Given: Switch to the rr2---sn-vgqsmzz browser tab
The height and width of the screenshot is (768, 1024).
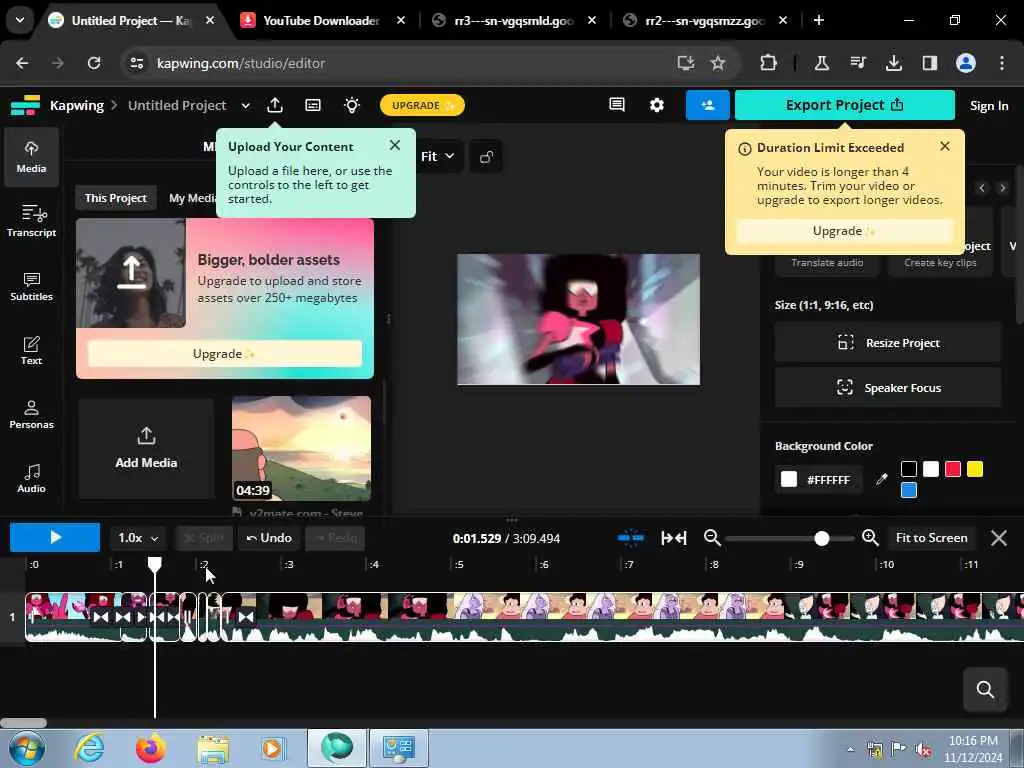Looking at the screenshot, I should tap(704, 20).
